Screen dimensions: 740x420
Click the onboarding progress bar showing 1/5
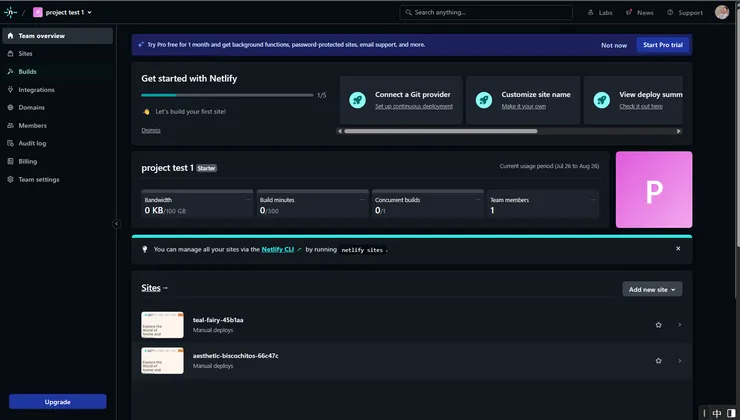[x=227, y=95]
